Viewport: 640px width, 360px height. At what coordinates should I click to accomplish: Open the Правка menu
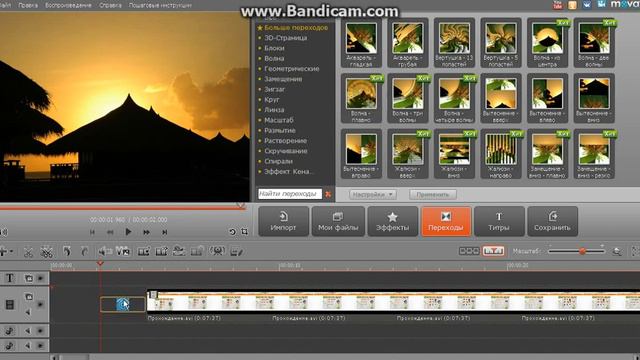click(28, 5)
